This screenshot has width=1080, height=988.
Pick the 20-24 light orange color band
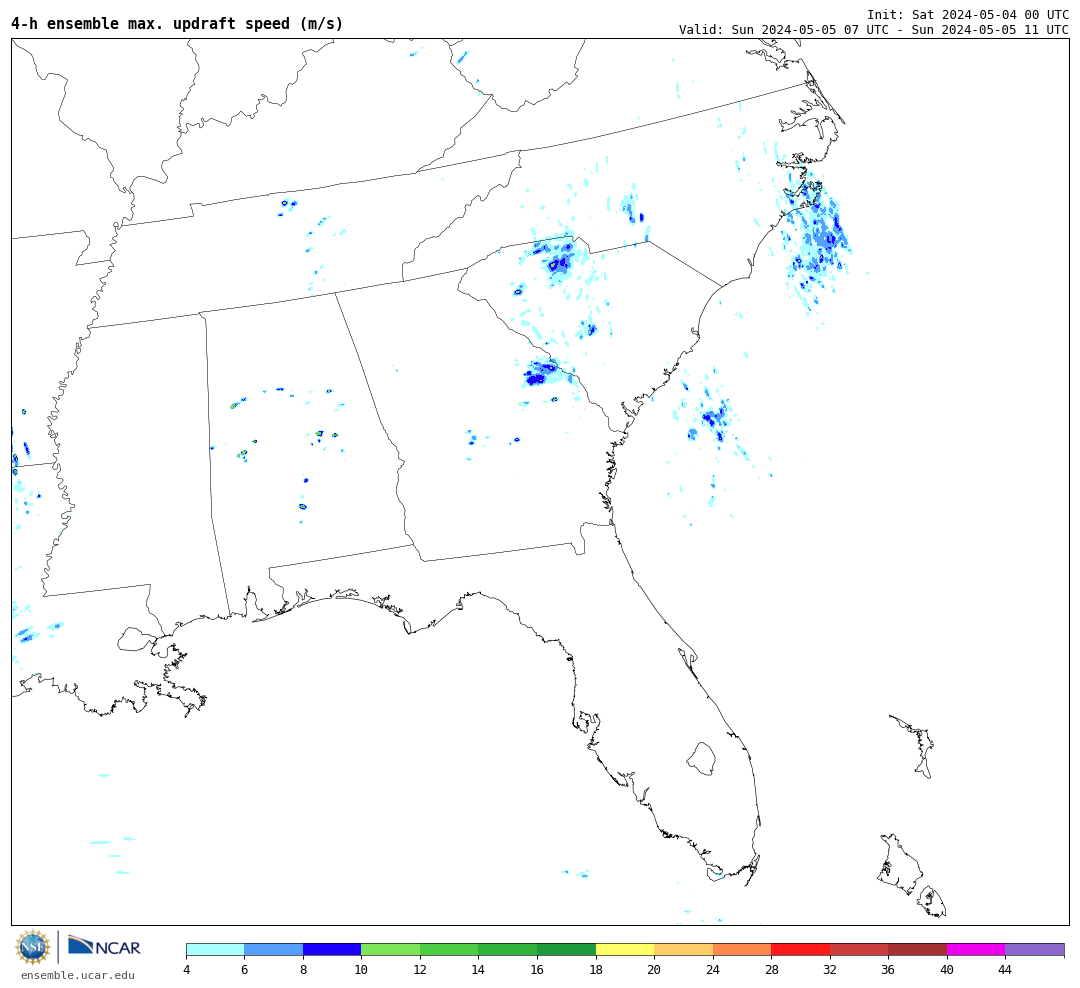683,949
